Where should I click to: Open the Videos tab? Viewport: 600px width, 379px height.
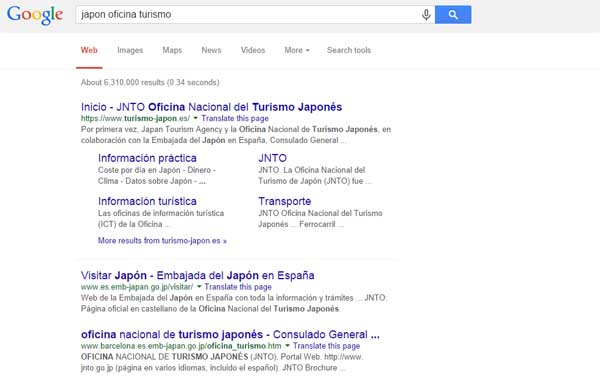tap(253, 50)
